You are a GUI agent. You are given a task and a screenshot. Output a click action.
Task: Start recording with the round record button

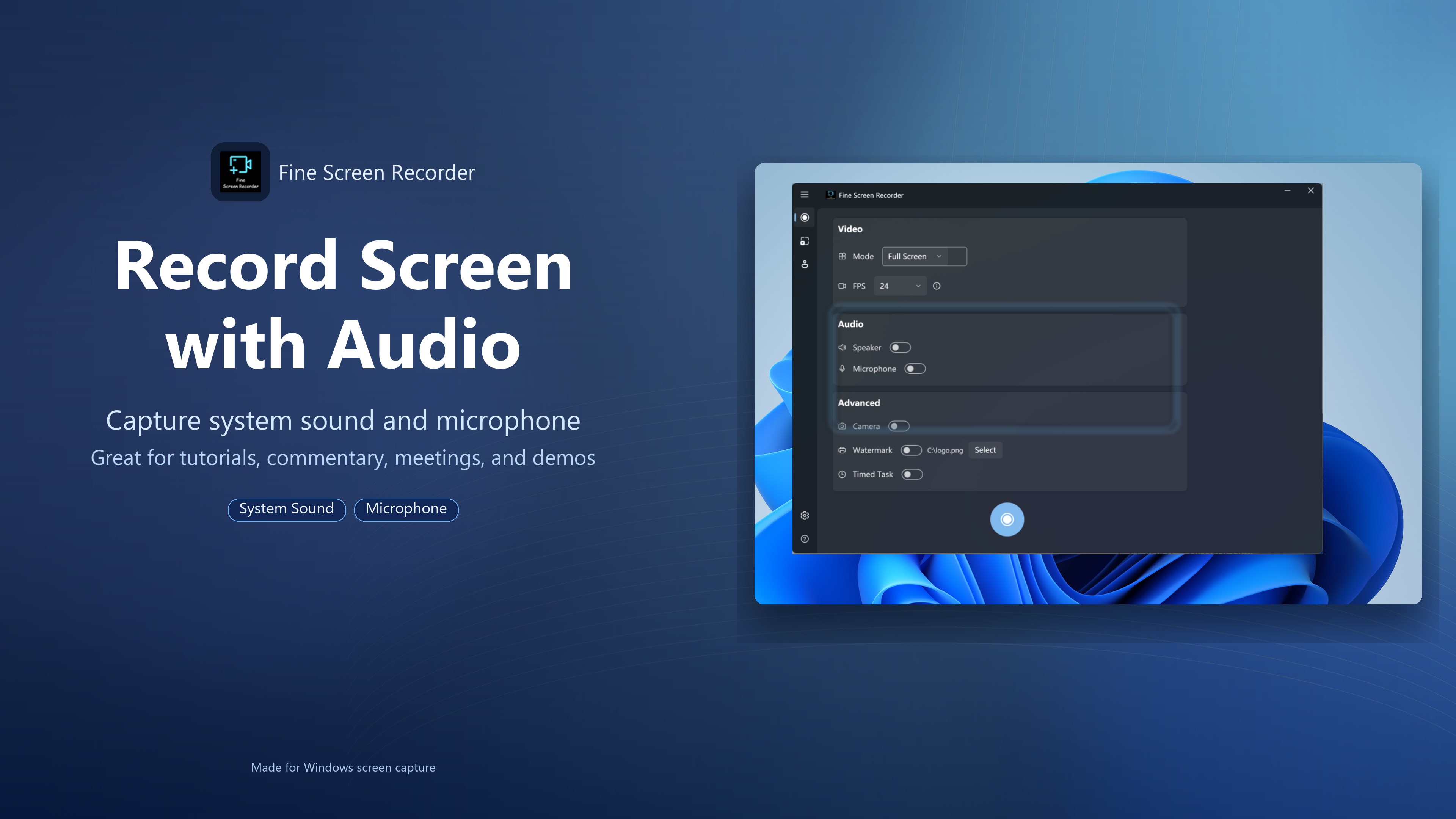pos(1007,519)
